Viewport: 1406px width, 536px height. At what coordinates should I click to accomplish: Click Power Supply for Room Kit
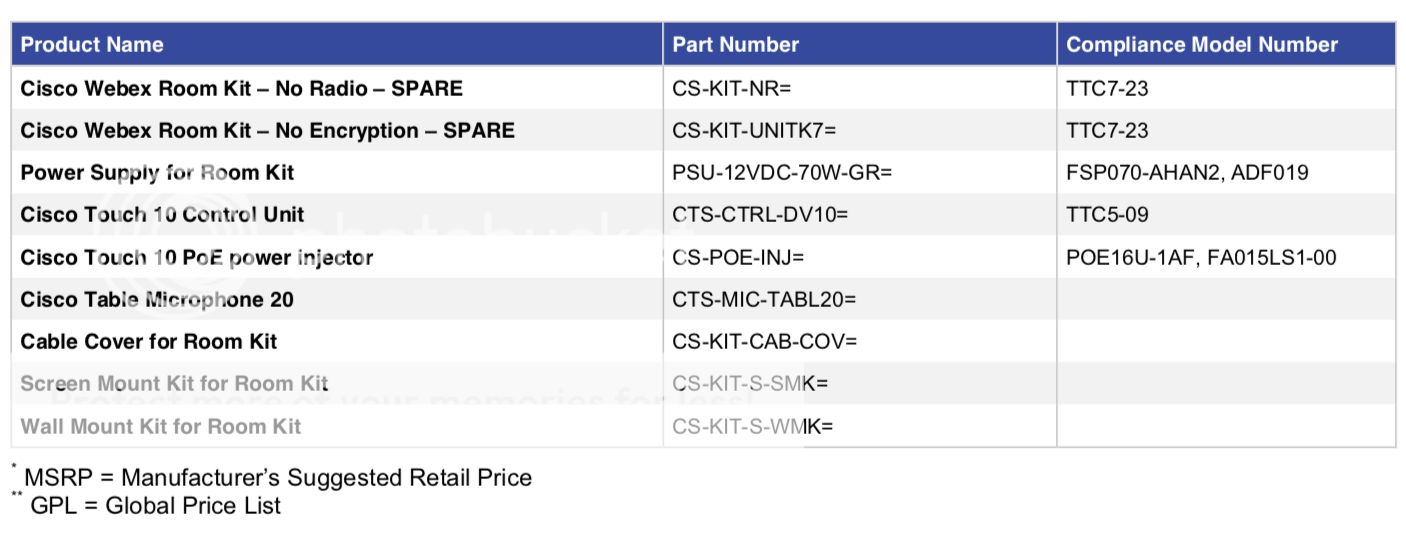pyautogui.click(x=158, y=172)
